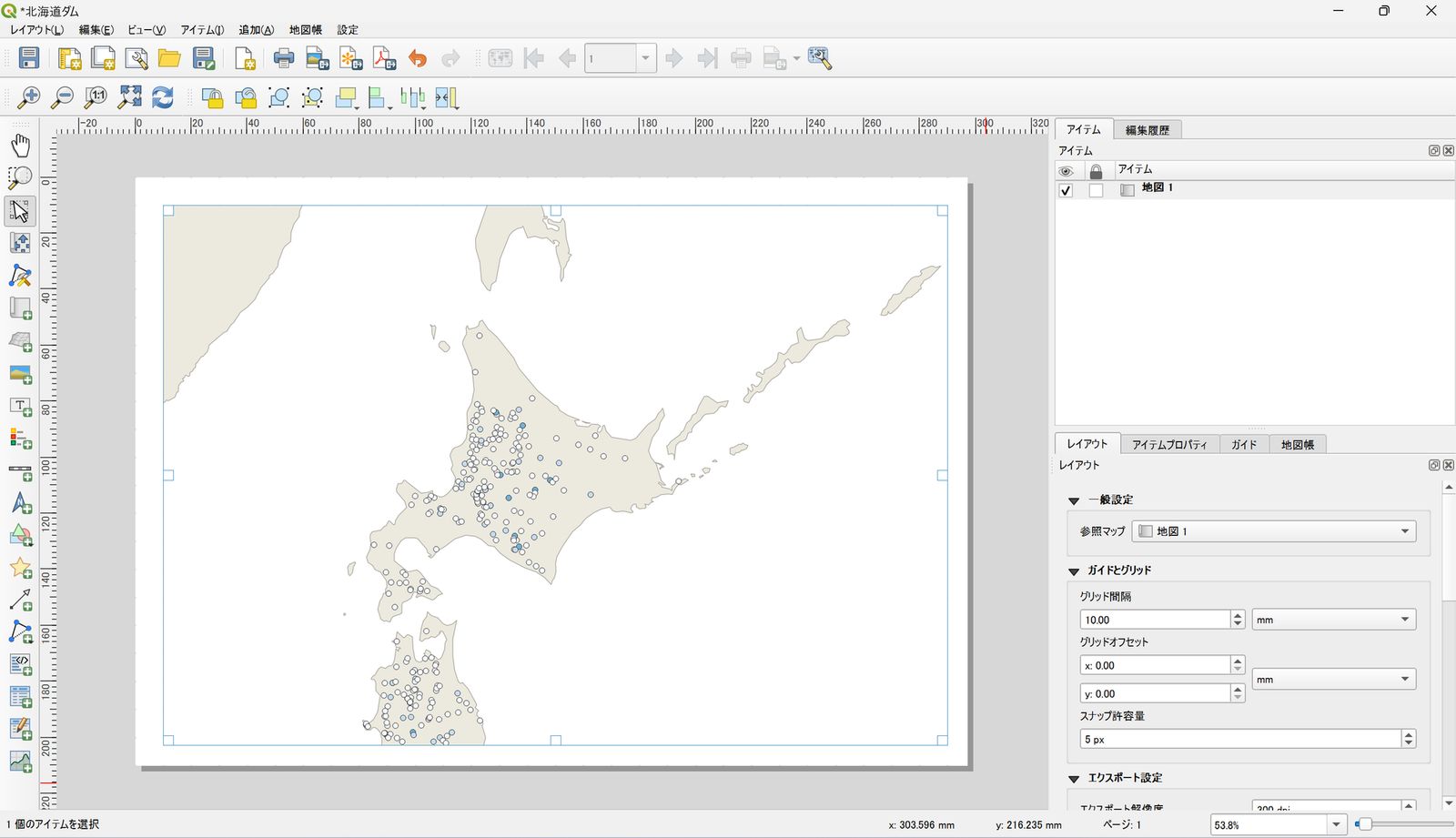Toggle lock checkbox for 地図 1
The height and width of the screenshot is (838, 1456).
click(1096, 190)
